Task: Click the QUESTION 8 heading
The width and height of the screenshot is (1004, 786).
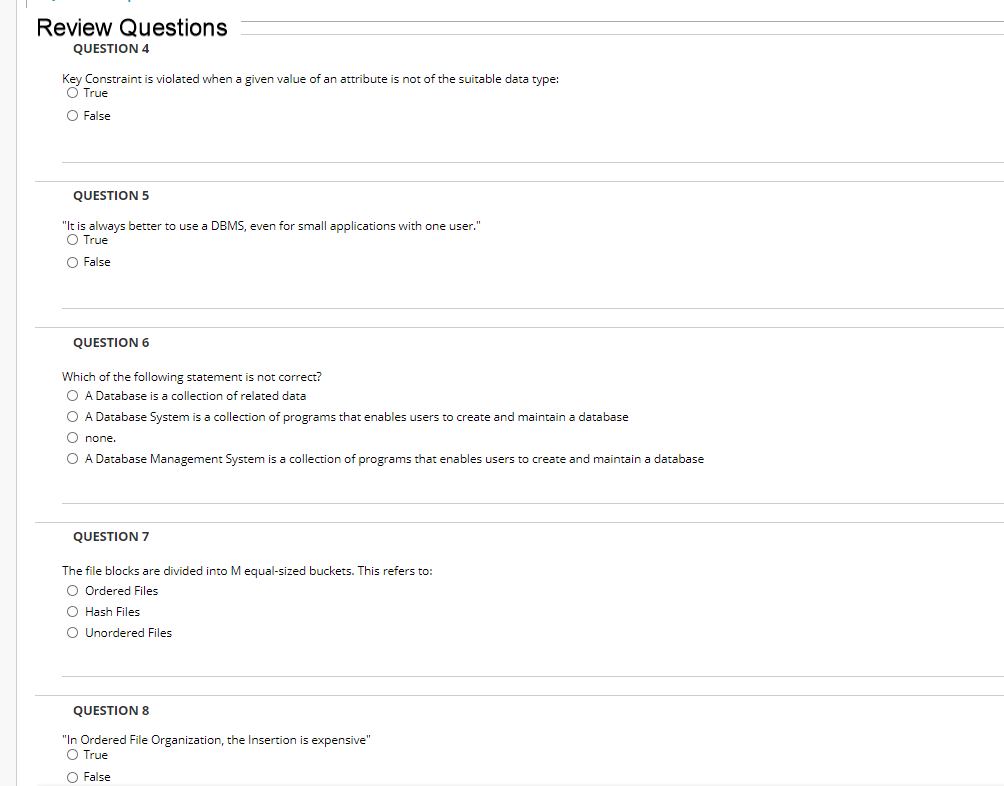Action: [111, 710]
